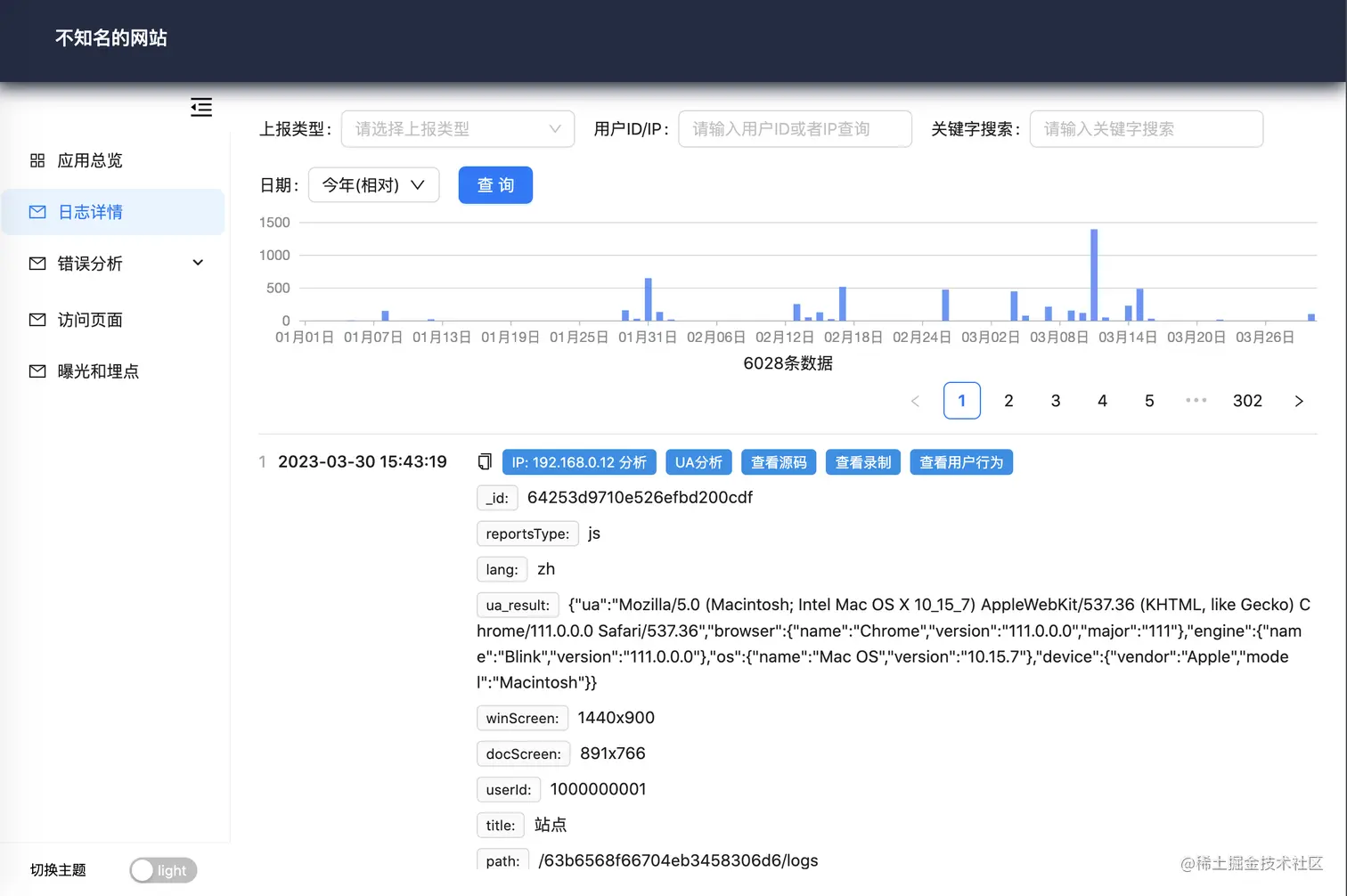Jump to last page 302
Image resolution: width=1347 pixels, height=896 pixels.
pos(1247,401)
